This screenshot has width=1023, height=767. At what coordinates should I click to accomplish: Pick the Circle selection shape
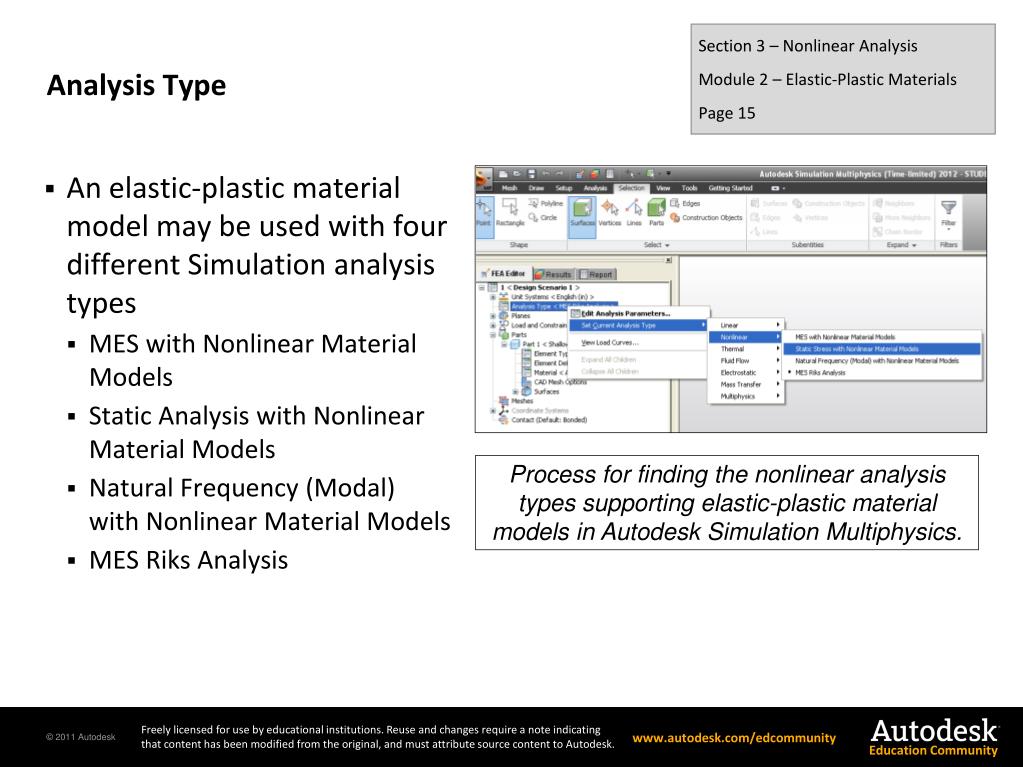point(543,218)
